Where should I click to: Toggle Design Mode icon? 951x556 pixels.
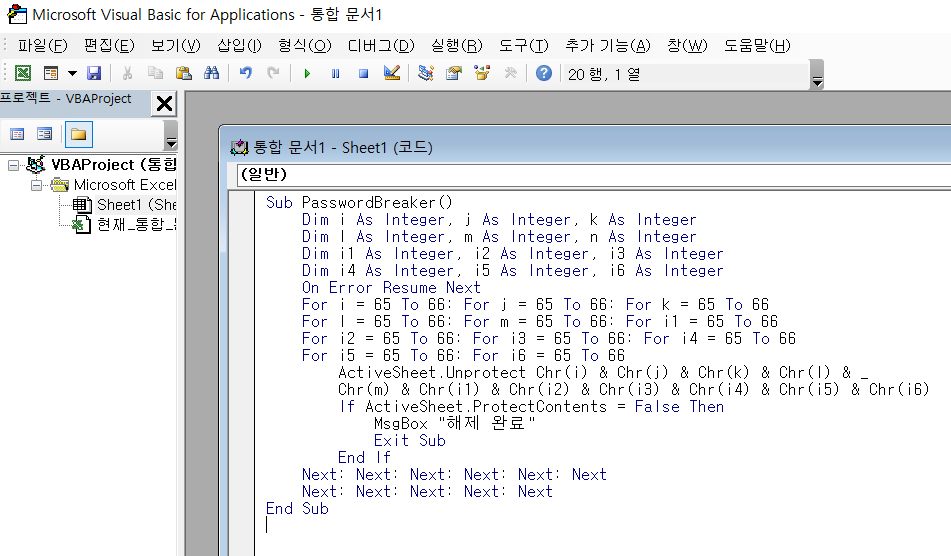[392, 73]
